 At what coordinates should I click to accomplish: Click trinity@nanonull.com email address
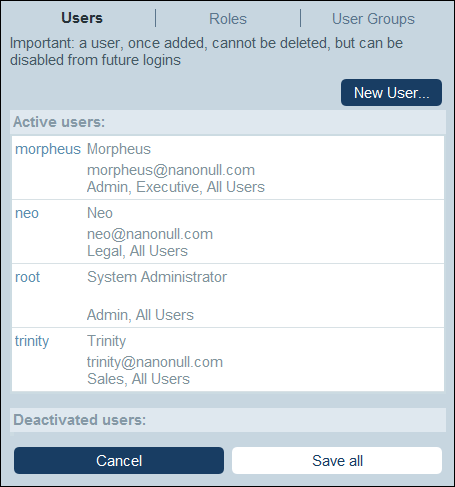tap(155, 362)
